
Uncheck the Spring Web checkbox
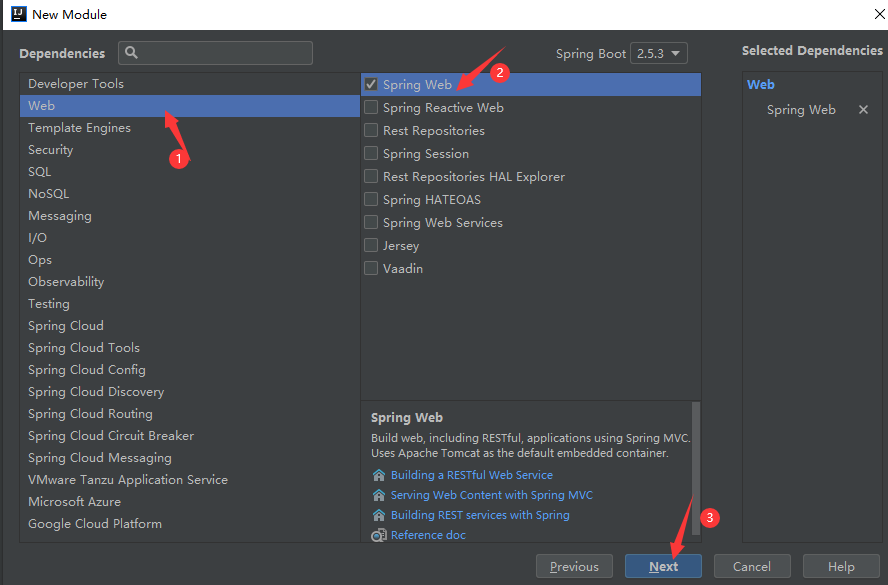371,84
